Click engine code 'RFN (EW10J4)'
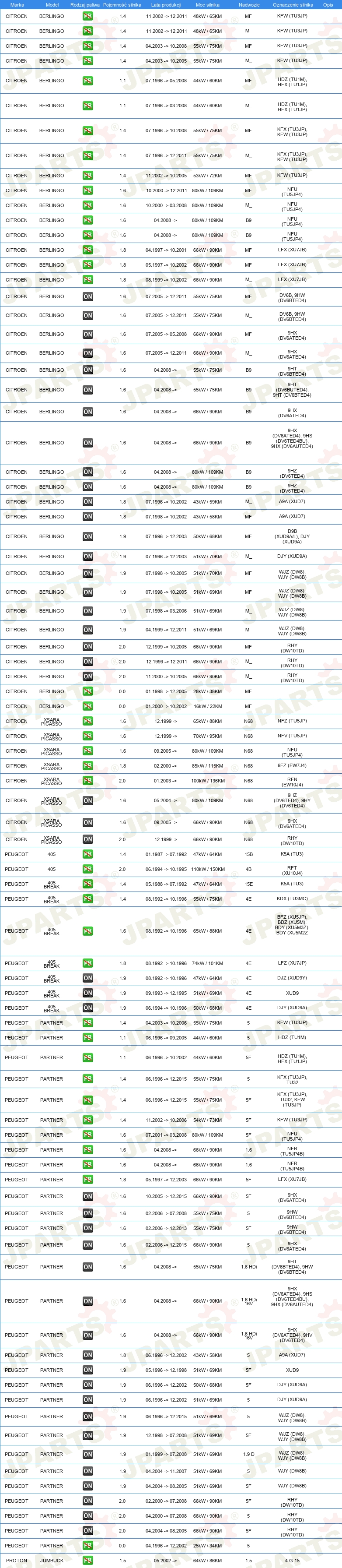342x1568 pixels. tap(292, 783)
